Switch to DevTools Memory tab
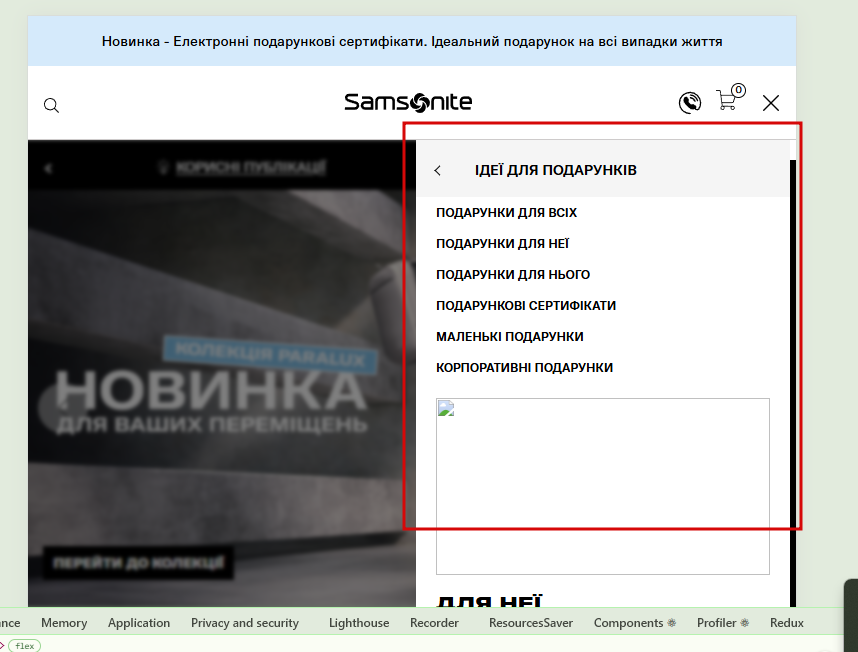Viewport: 858px width, 652px height. [64, 622]
